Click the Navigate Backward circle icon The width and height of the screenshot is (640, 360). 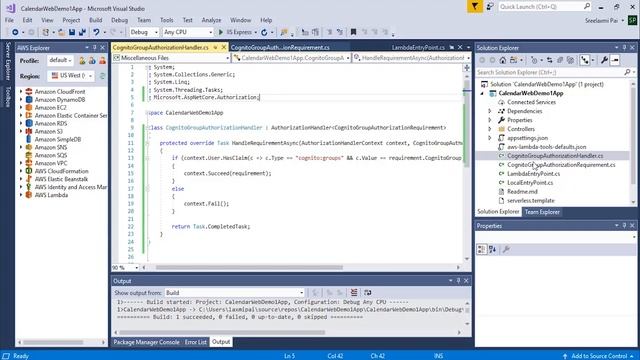tap(15, 32)
